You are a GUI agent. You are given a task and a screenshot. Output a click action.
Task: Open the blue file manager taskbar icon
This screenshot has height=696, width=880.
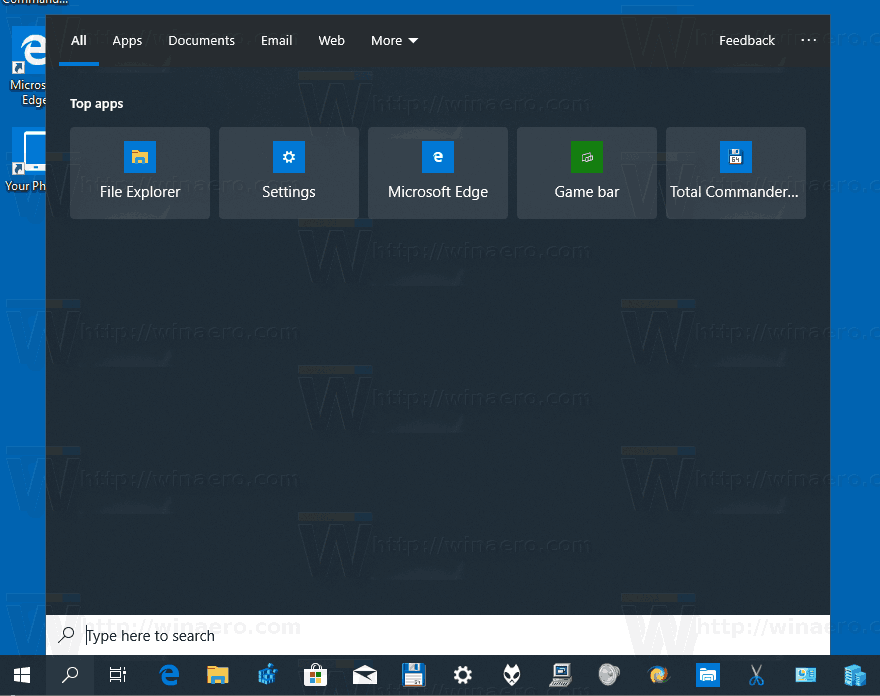[x=708, y=675]
